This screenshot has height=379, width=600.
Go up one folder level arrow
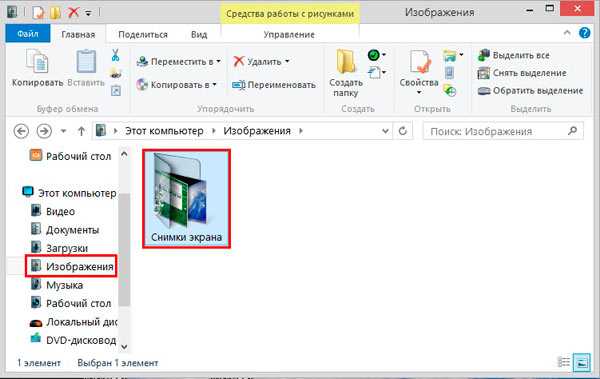[81, 131]
